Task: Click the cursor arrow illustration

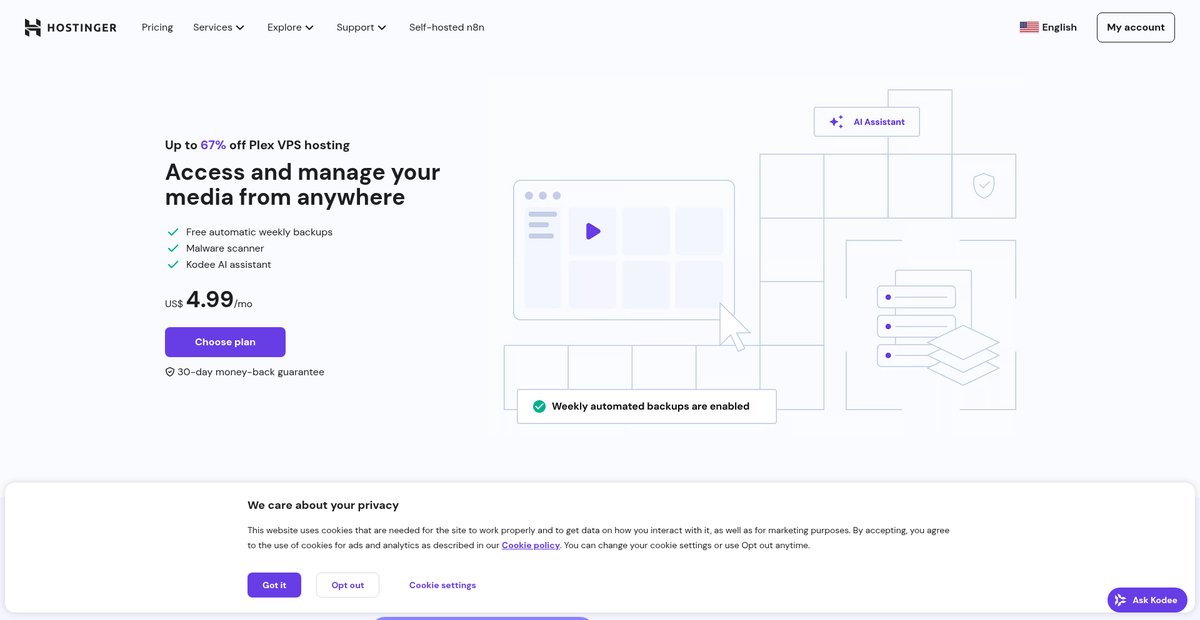Action: (x=734, y=327)
